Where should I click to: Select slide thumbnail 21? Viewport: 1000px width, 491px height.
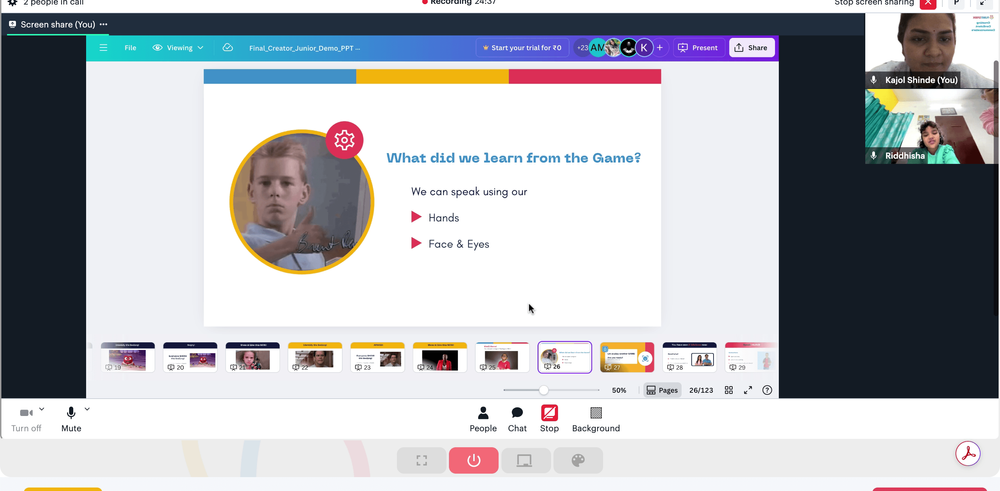coord(253,357)
